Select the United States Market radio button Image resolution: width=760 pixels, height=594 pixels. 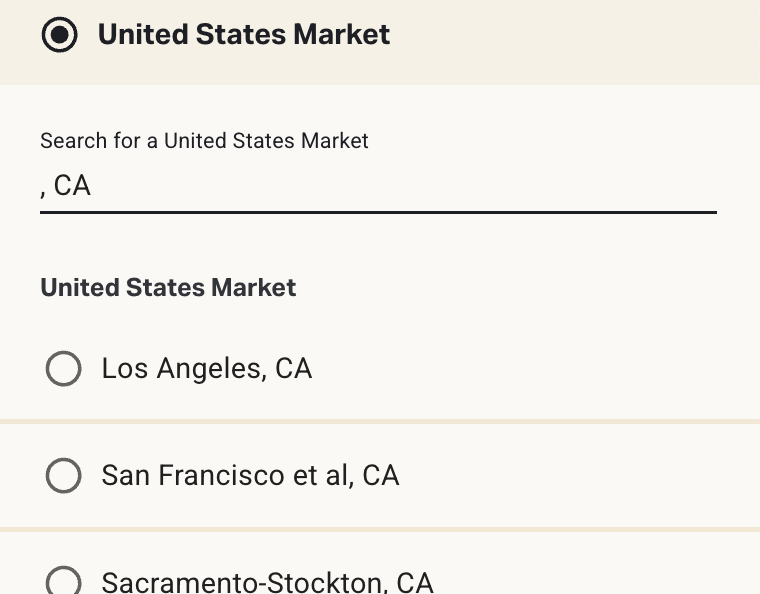tap(60, 35)
